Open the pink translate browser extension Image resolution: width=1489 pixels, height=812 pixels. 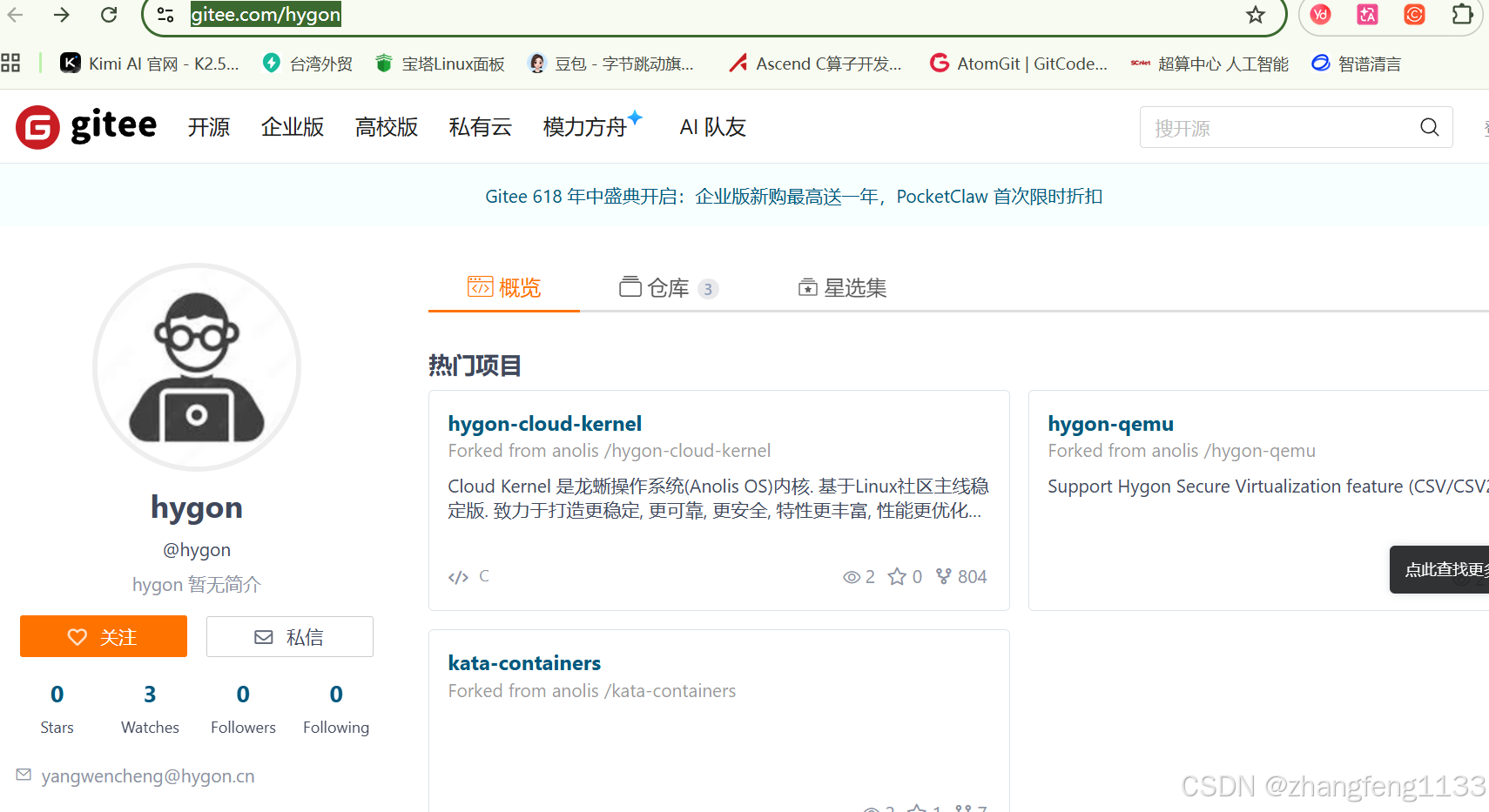click(x=1367, y=15)
